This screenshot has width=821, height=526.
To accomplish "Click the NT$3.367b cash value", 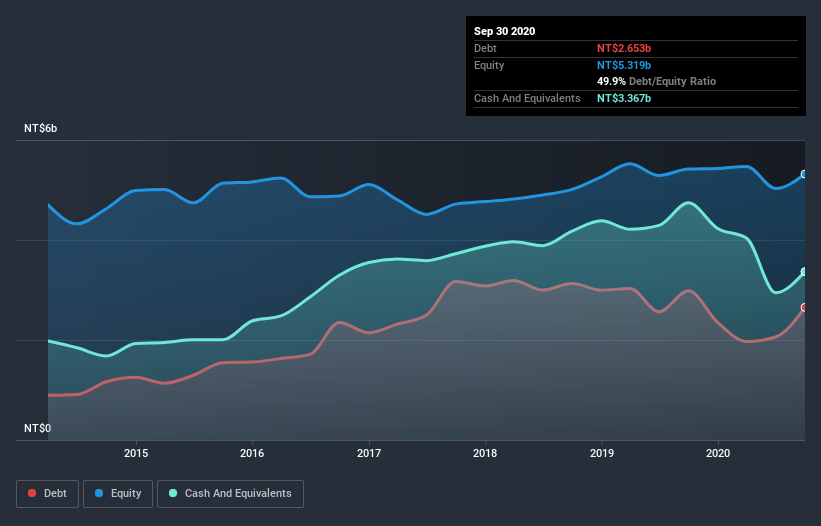I will pos(624,98).
